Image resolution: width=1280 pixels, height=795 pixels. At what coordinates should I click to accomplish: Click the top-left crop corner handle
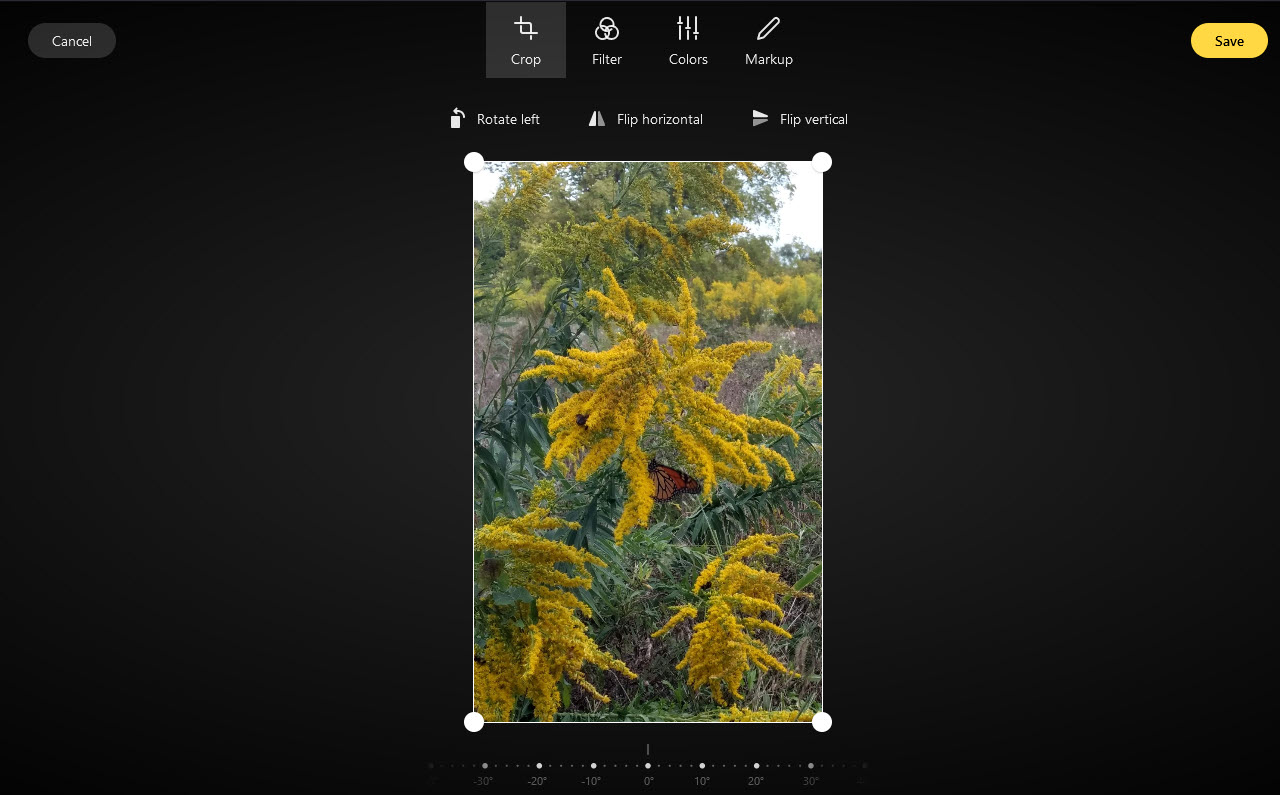click(474, 162)
